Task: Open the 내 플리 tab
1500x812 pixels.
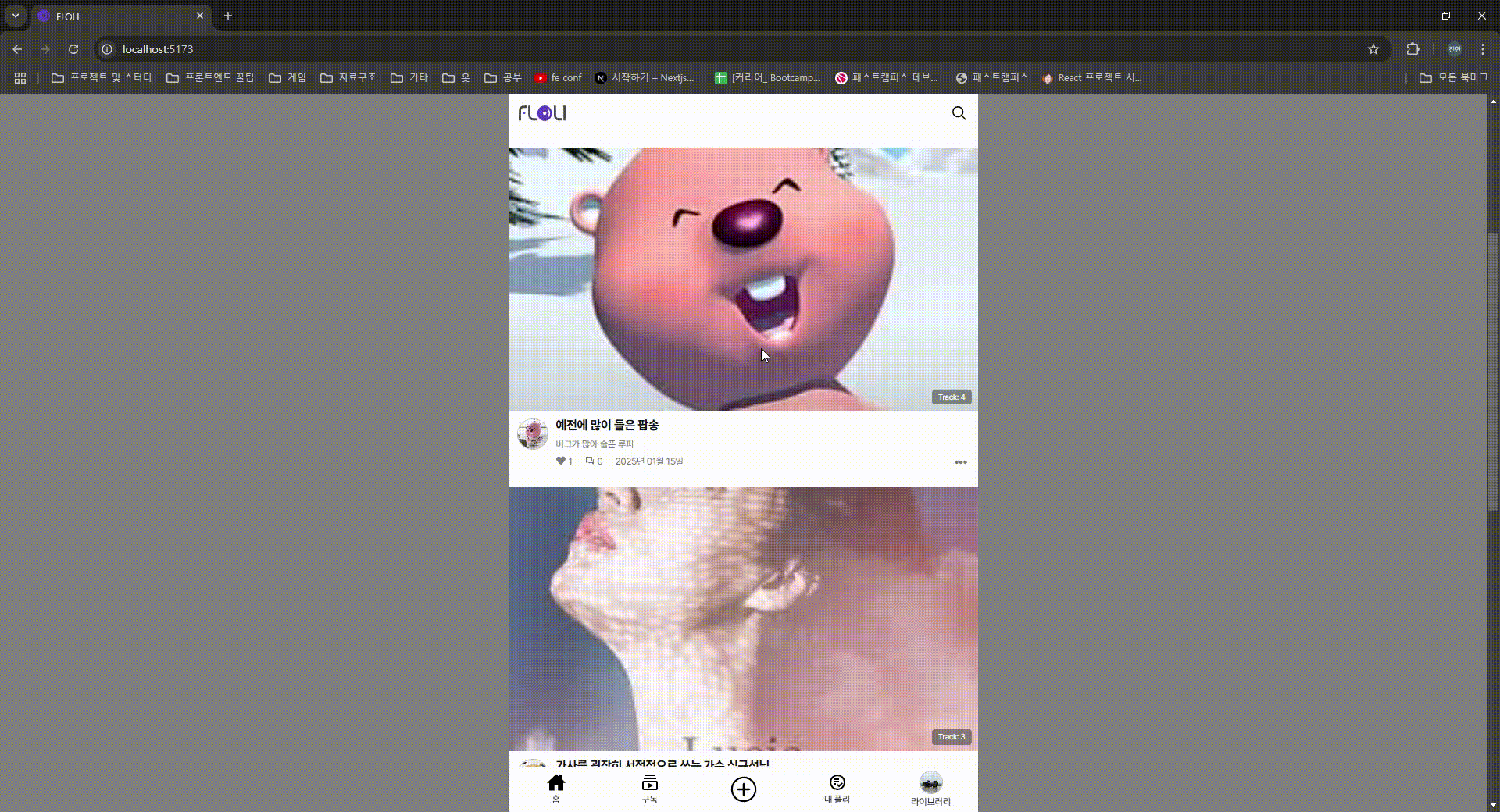Action: [x=837, y=789]
